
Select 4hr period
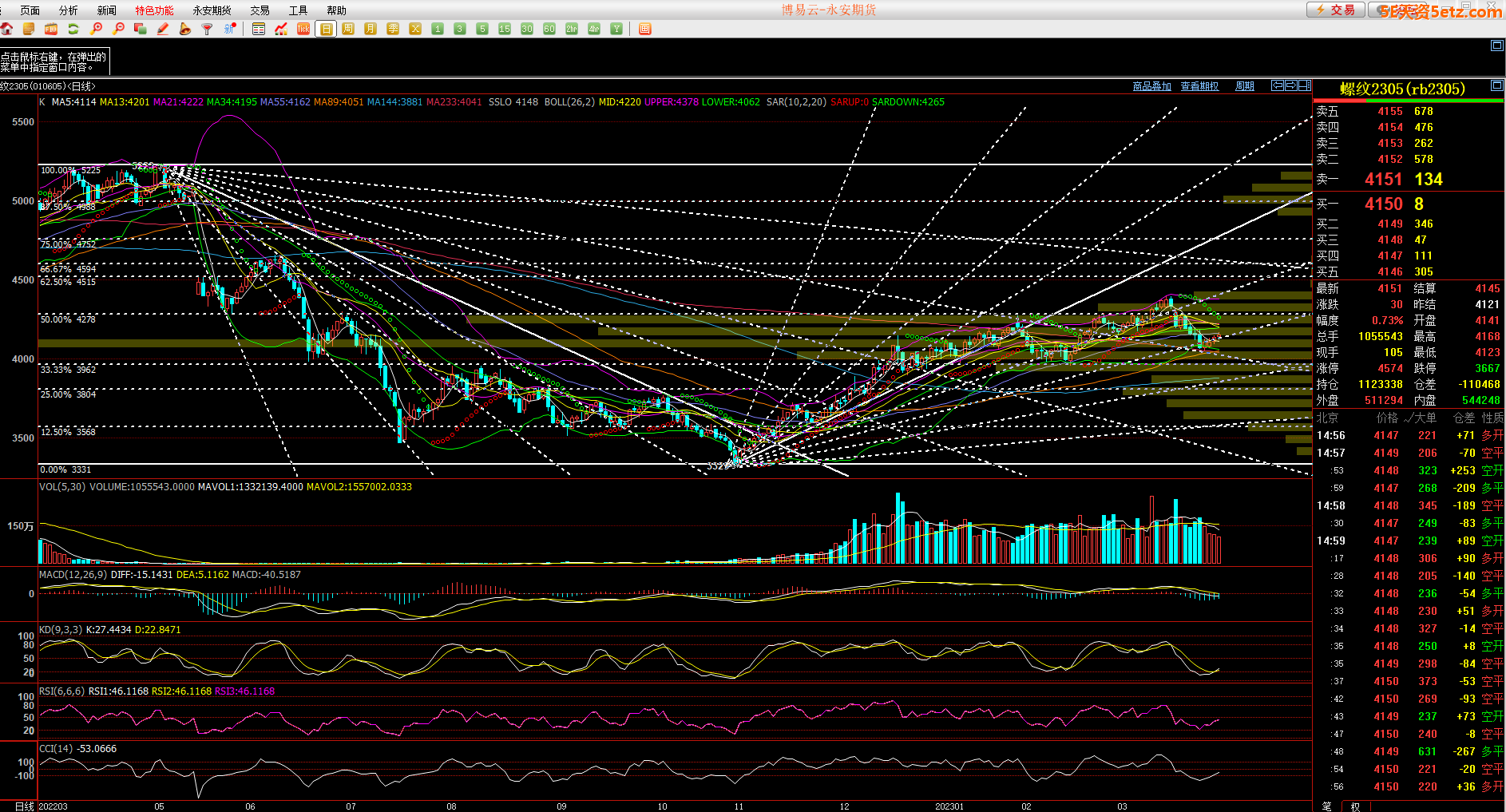click(x=594, y=29)
